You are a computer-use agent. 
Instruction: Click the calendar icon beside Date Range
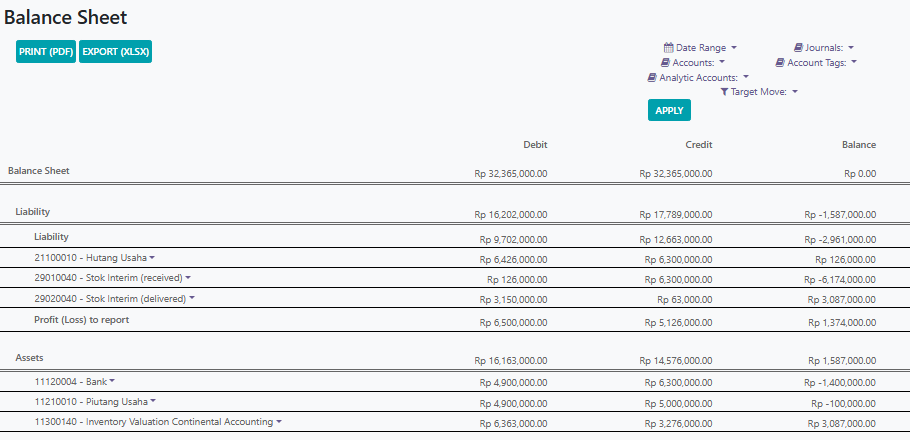(x=669, y=48)
